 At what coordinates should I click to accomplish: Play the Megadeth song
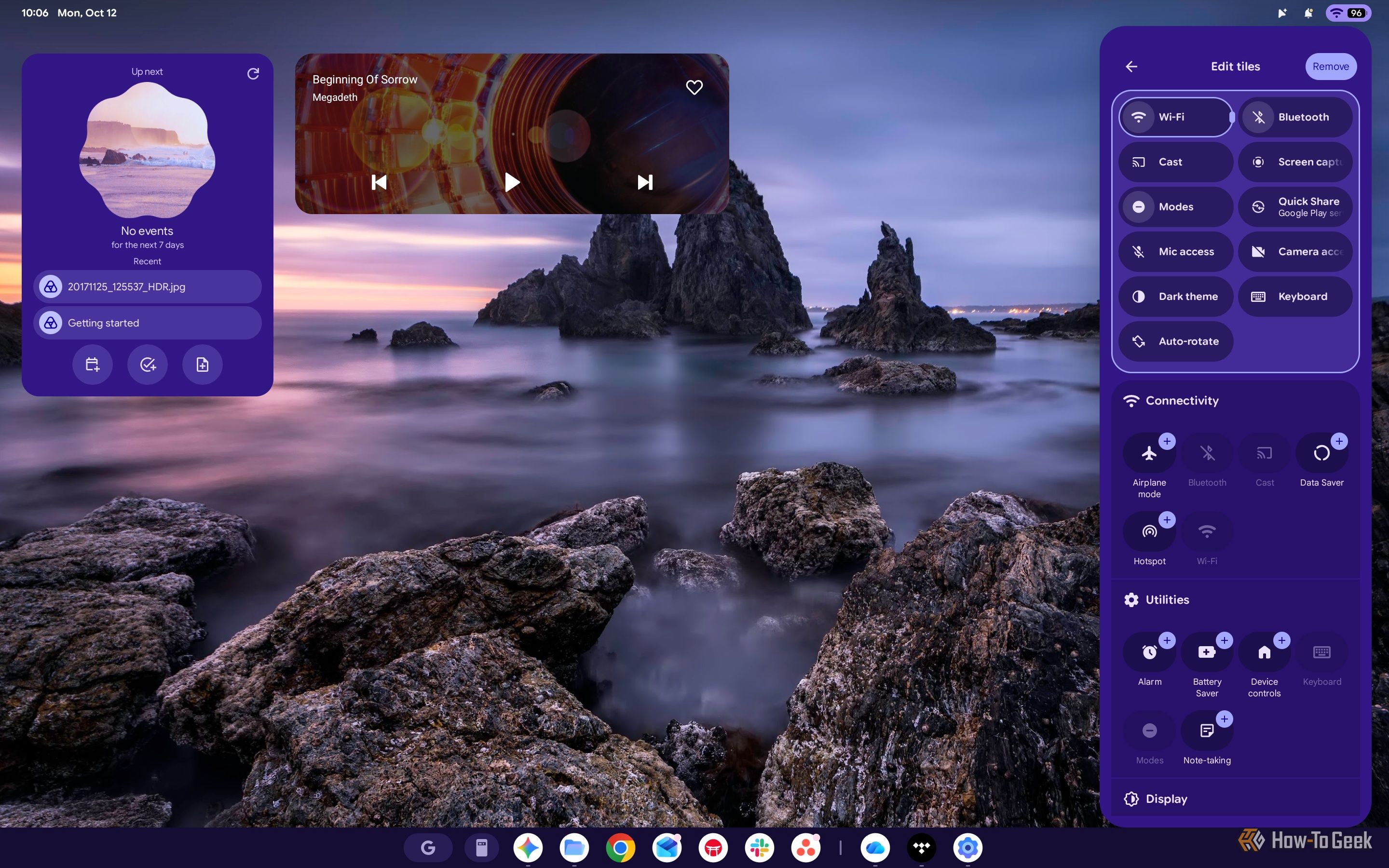[512, 183]
